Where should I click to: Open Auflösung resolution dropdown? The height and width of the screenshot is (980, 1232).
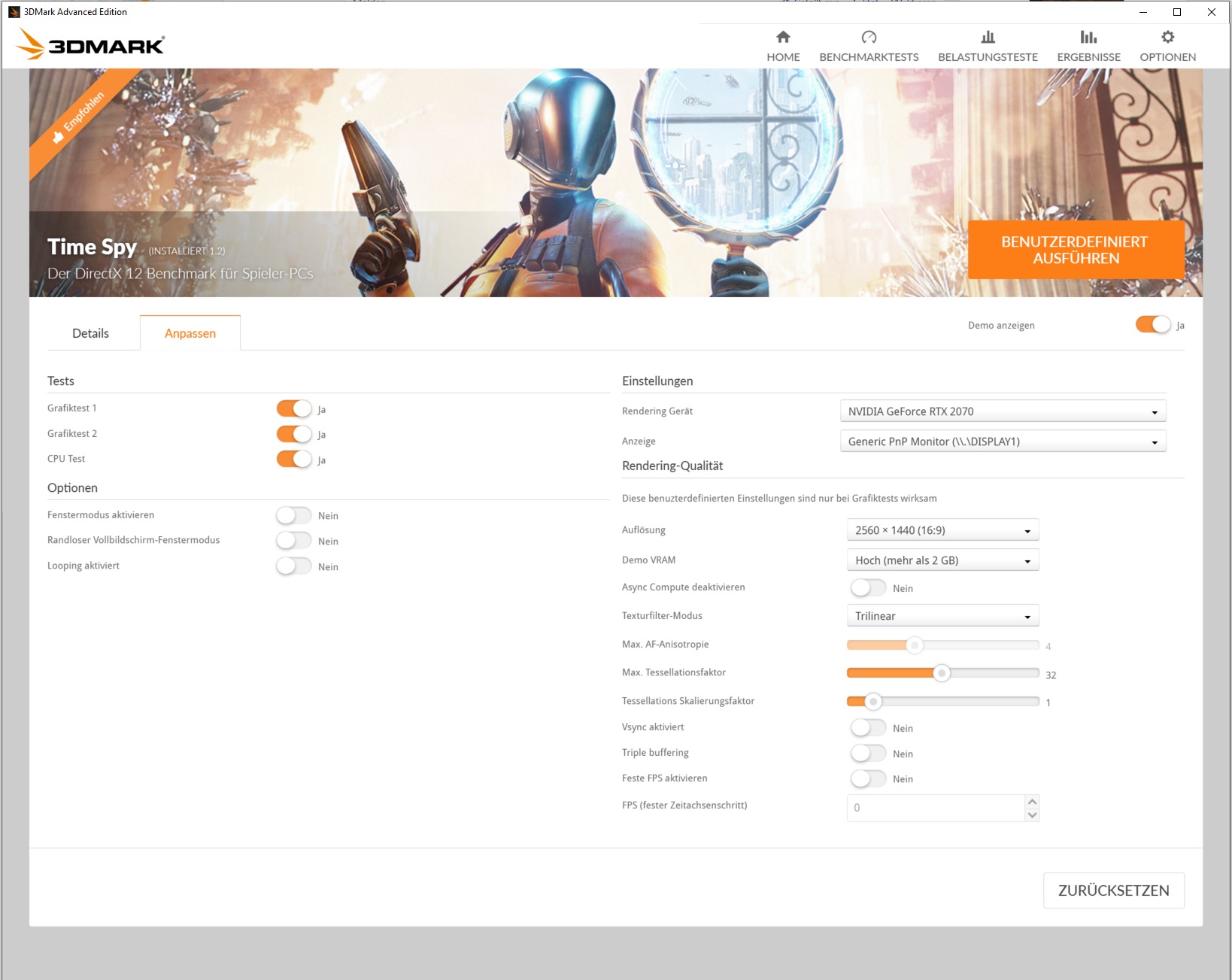[x=942, y=530]
